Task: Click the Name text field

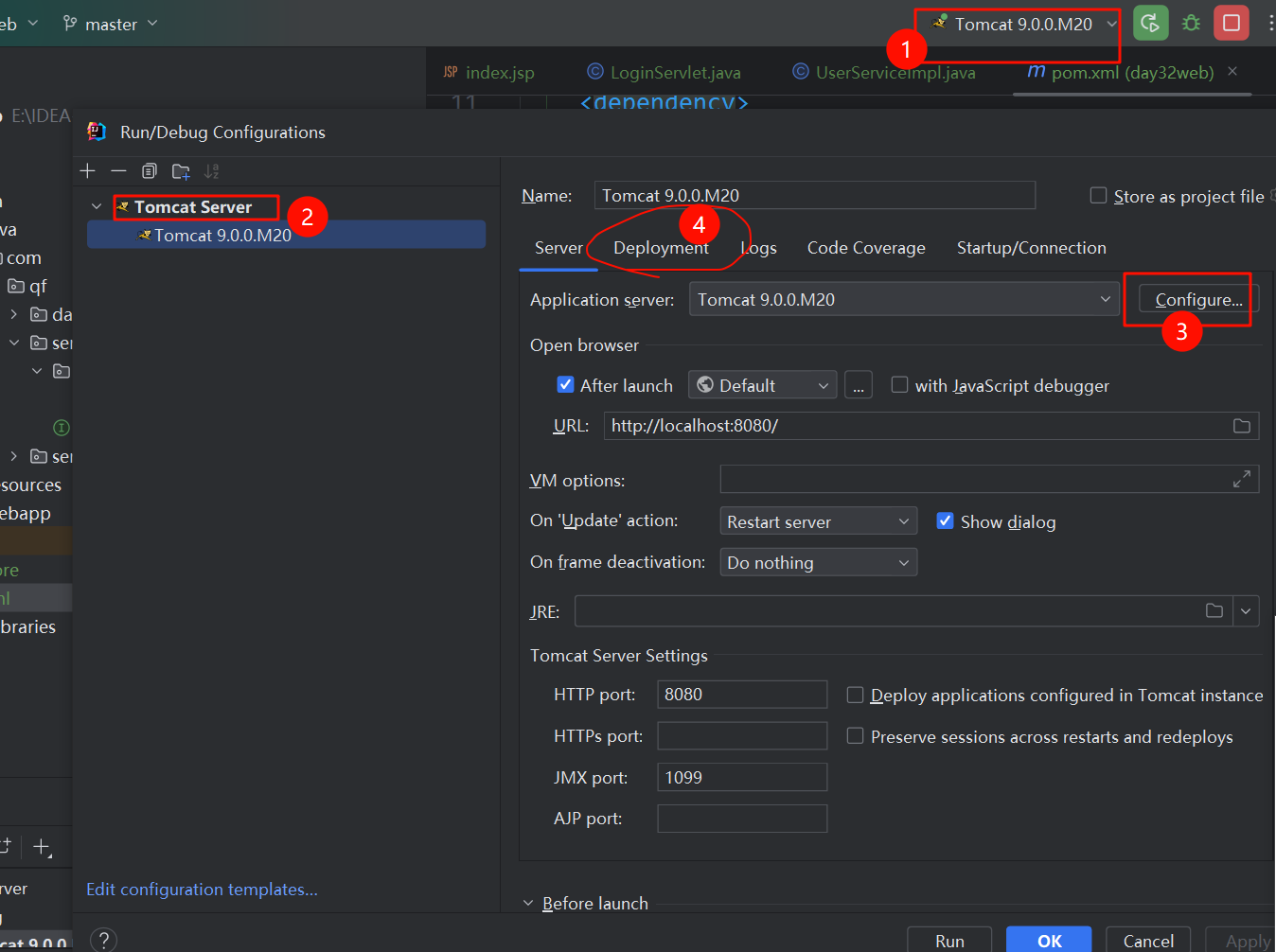Action: point(815,195)
